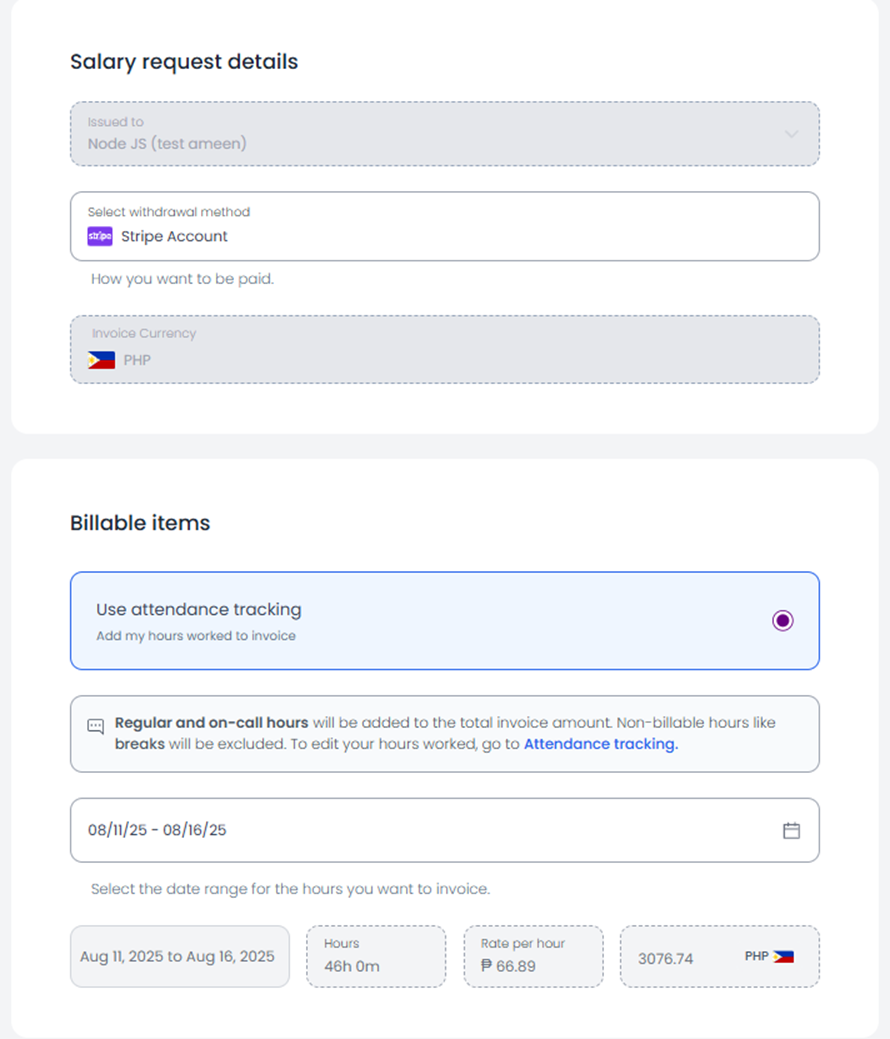Click the peso sign in Rate per hour
This screenshot has height=1039, width=890.
pyautogui.click(x=486, y=965)
